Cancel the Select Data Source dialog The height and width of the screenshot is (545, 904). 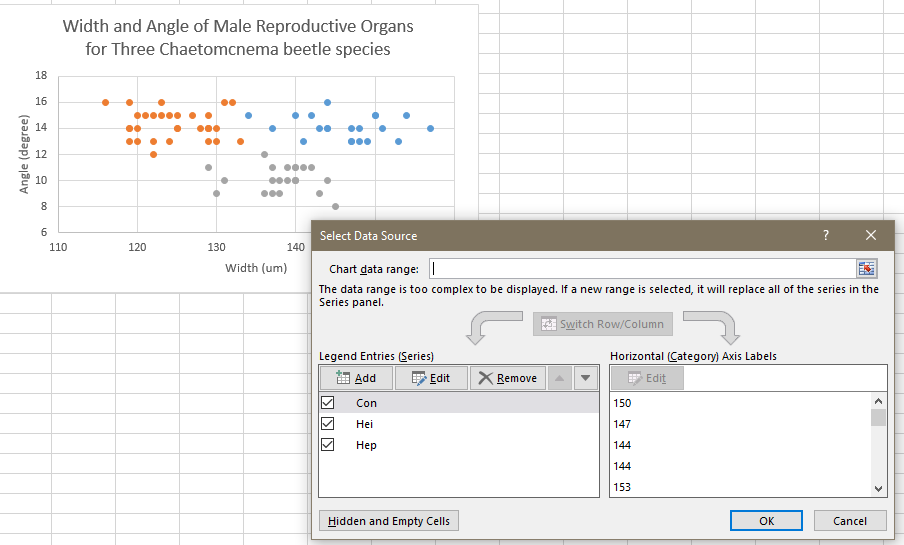(x=849, y=521)
